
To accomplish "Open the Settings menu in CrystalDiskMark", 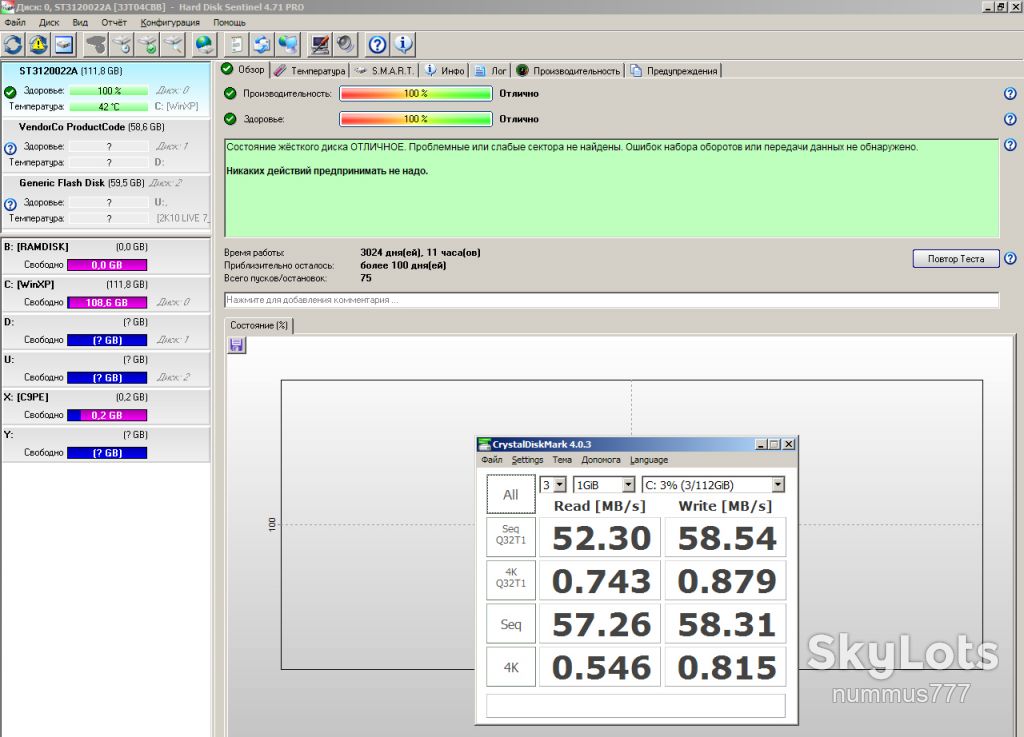I will (x=527, y=460).
